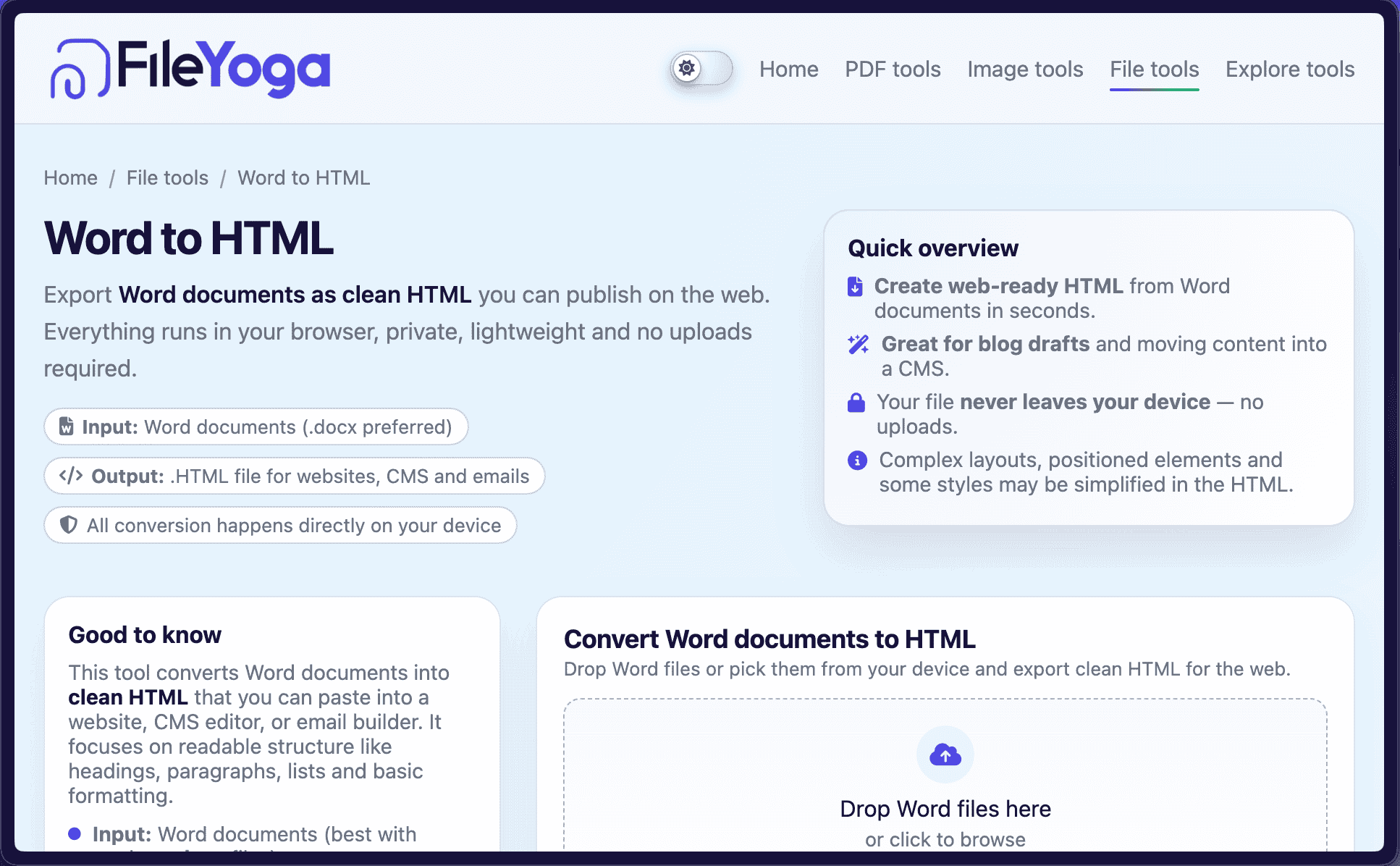This screenshot has height=866, width=1400.
Task: Click 'or click to browse' text
Action: tap(945, 840)
